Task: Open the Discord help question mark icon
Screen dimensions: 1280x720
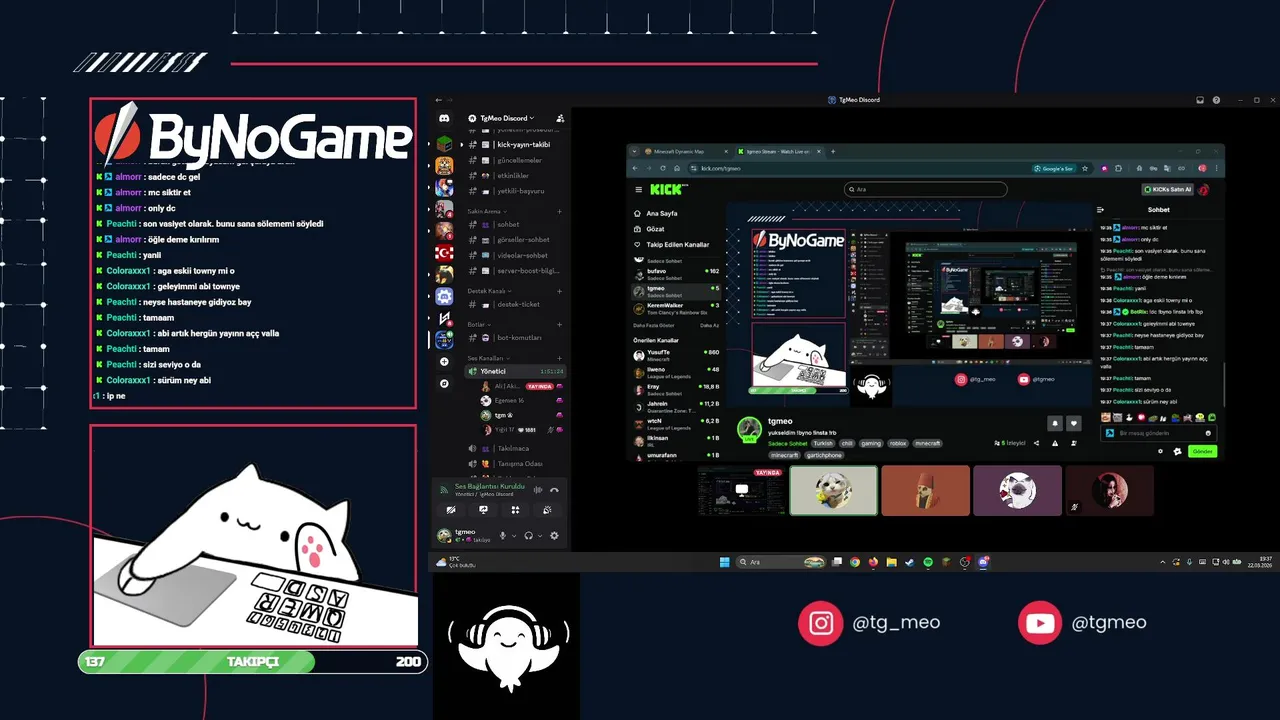Action: coord(1216,100)
